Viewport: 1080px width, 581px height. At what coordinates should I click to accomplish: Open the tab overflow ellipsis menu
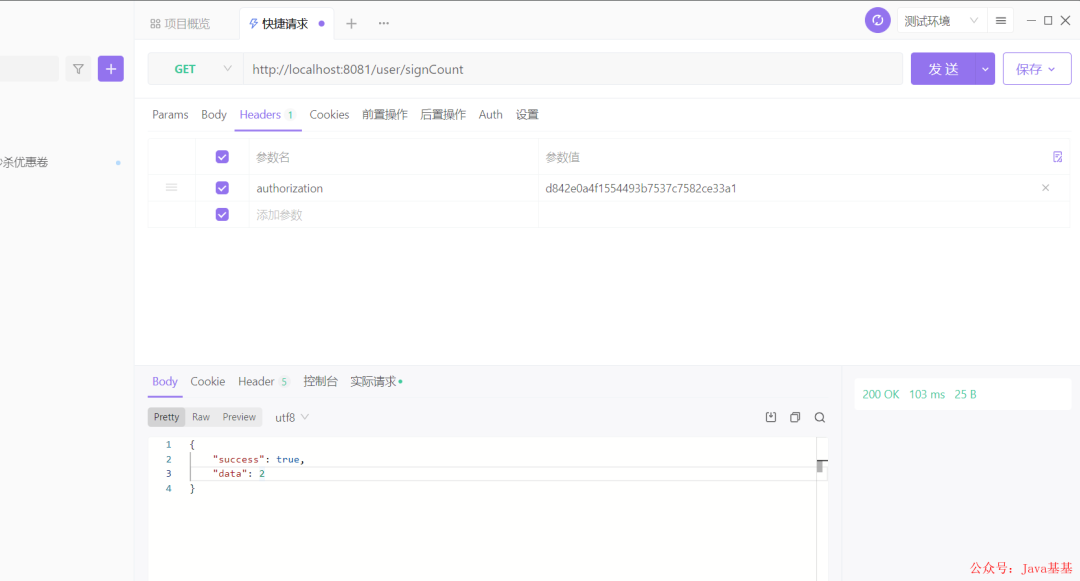(x=384, y=23)
